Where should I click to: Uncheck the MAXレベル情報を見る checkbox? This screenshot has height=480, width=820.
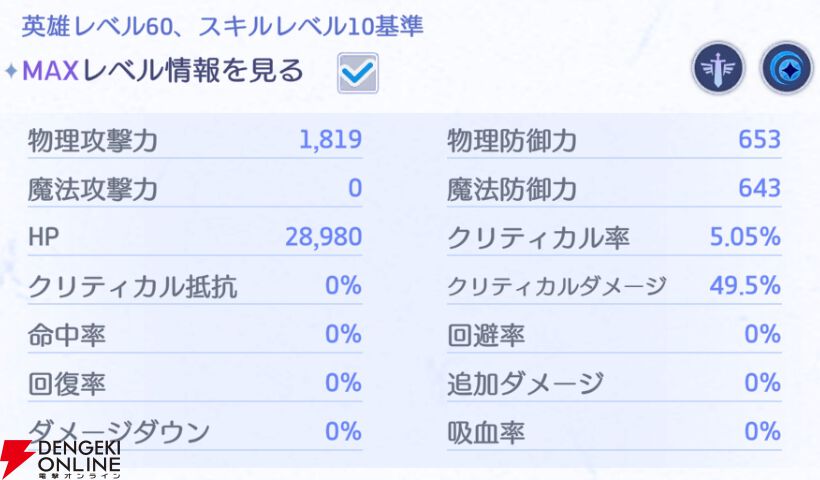(x=358, y=73)
